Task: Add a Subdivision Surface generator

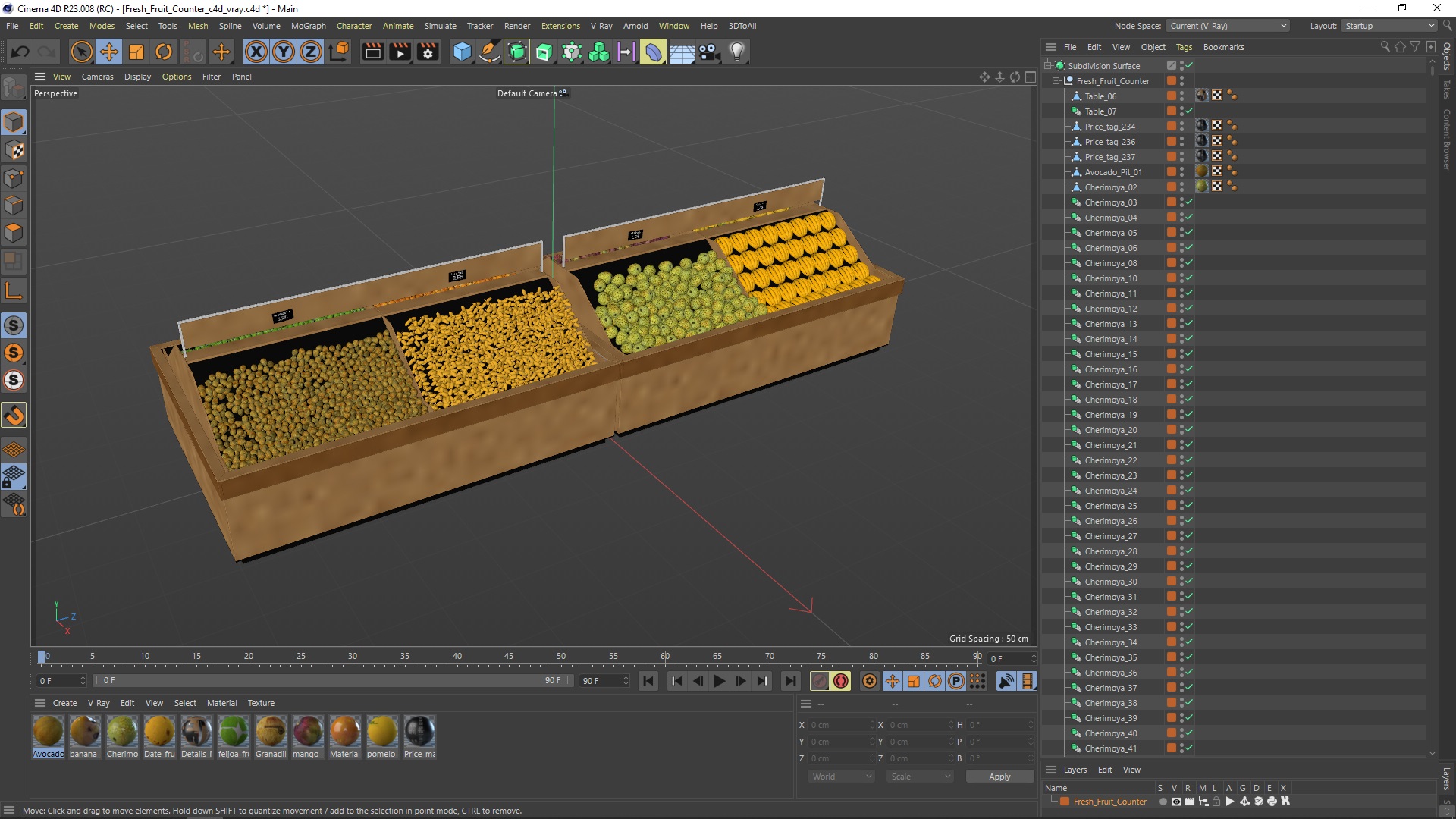Action: pos(517,52)
